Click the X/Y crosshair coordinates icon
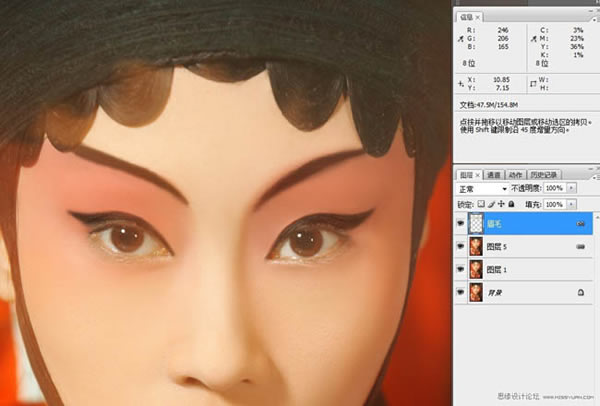 [461, 84]
